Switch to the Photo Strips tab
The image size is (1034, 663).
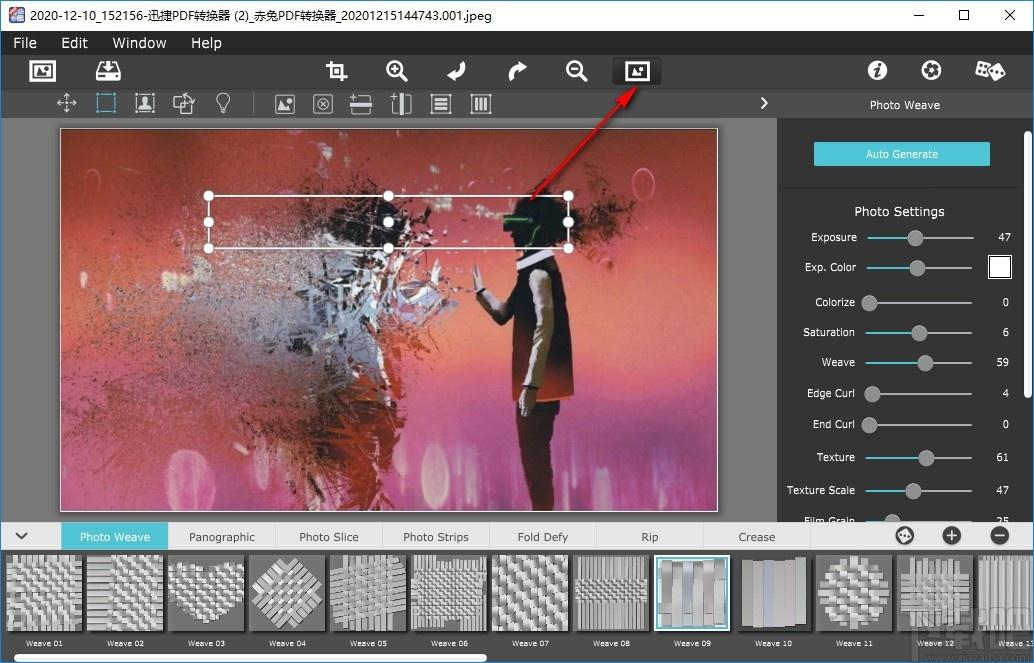436,536
